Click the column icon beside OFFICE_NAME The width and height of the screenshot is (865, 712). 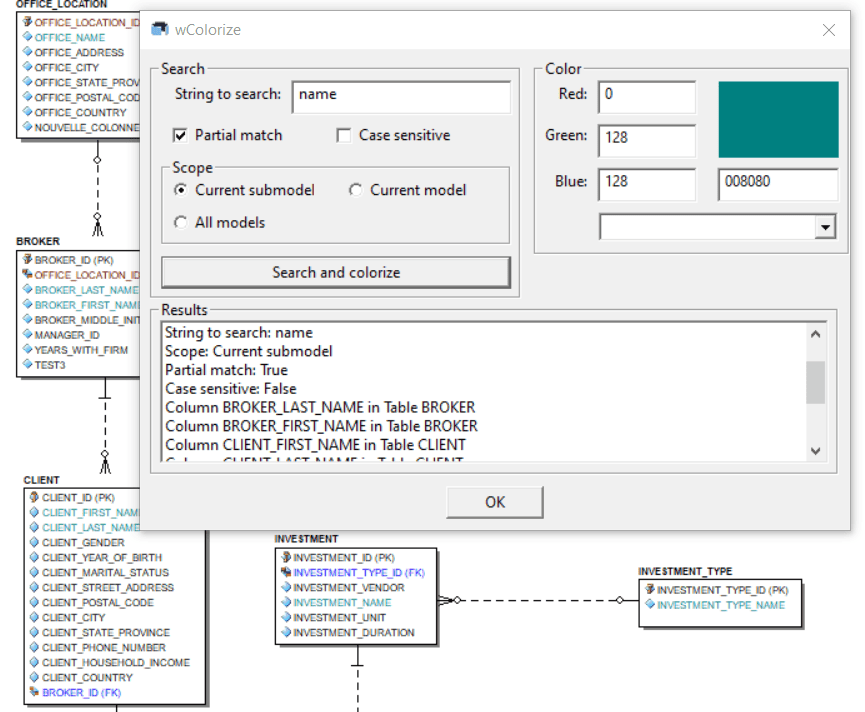[x=28, y=37]
